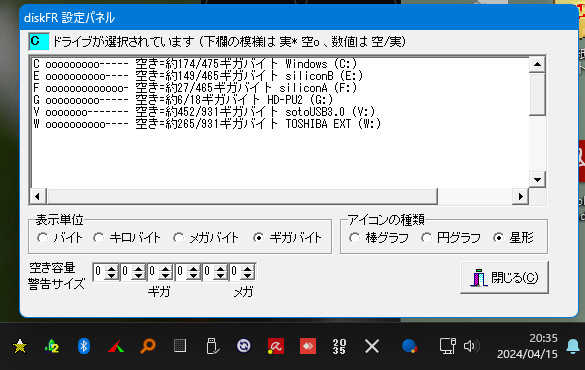Decrease the second warning size spinner
Image resolution: width=585 pixels, height=370 pixels.
pyautogui.click(x=138, y=276)
